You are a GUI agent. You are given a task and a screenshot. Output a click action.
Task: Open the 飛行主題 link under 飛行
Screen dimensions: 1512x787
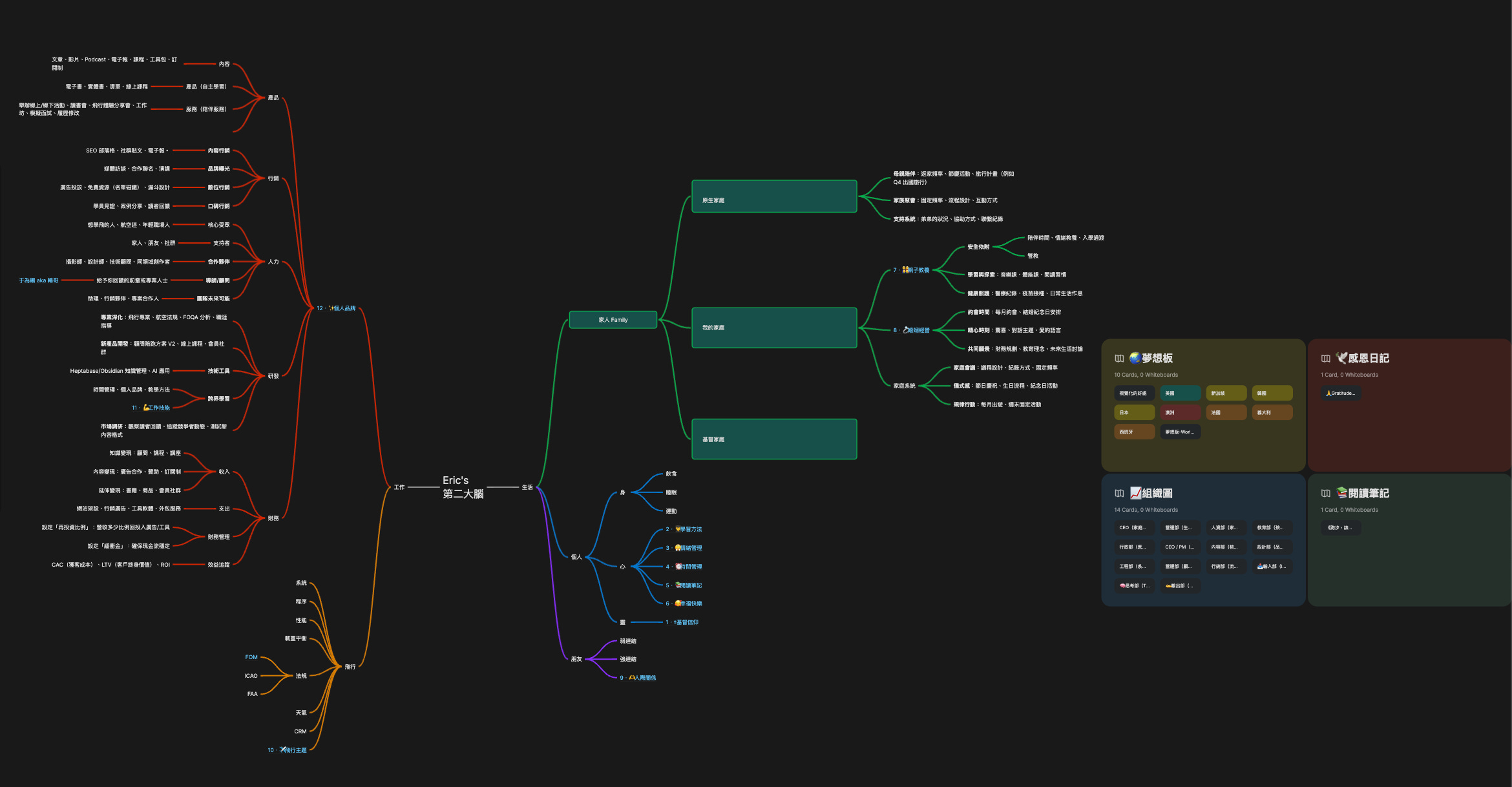point(294,750)
